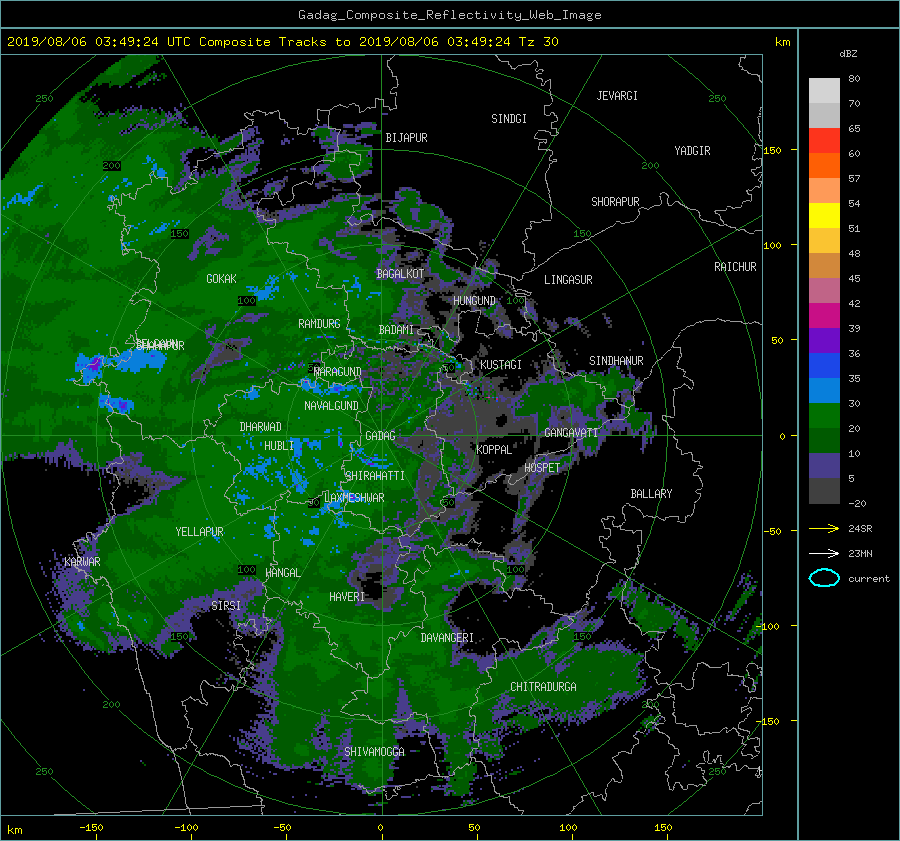Click the NARAGUND city label
The height and width of the screenshot is (841, 900).
point(338,372)
